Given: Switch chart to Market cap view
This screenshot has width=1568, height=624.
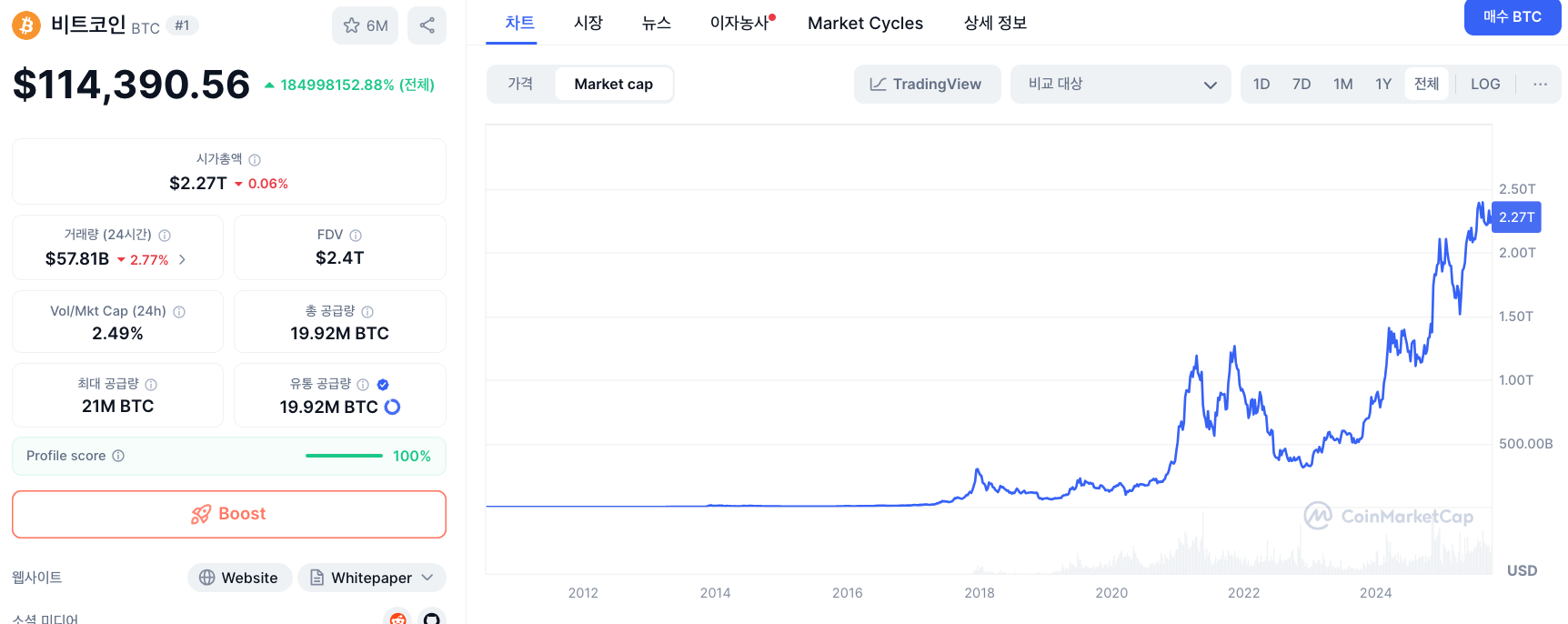Looking at the screenshot, I should coord(614,84).
